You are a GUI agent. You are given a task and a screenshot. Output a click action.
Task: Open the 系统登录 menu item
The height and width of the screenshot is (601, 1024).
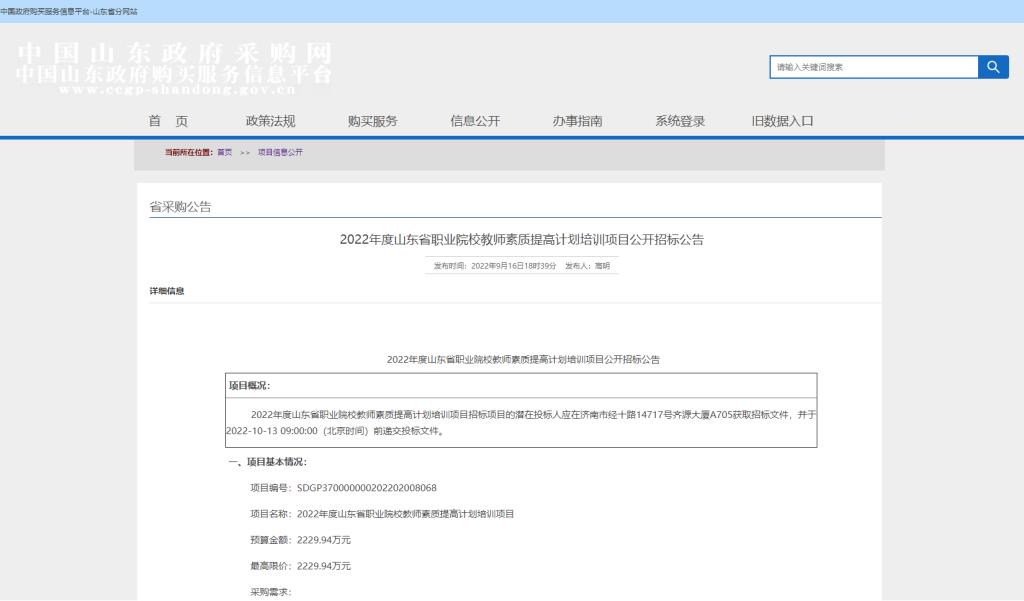click(680, 121)
